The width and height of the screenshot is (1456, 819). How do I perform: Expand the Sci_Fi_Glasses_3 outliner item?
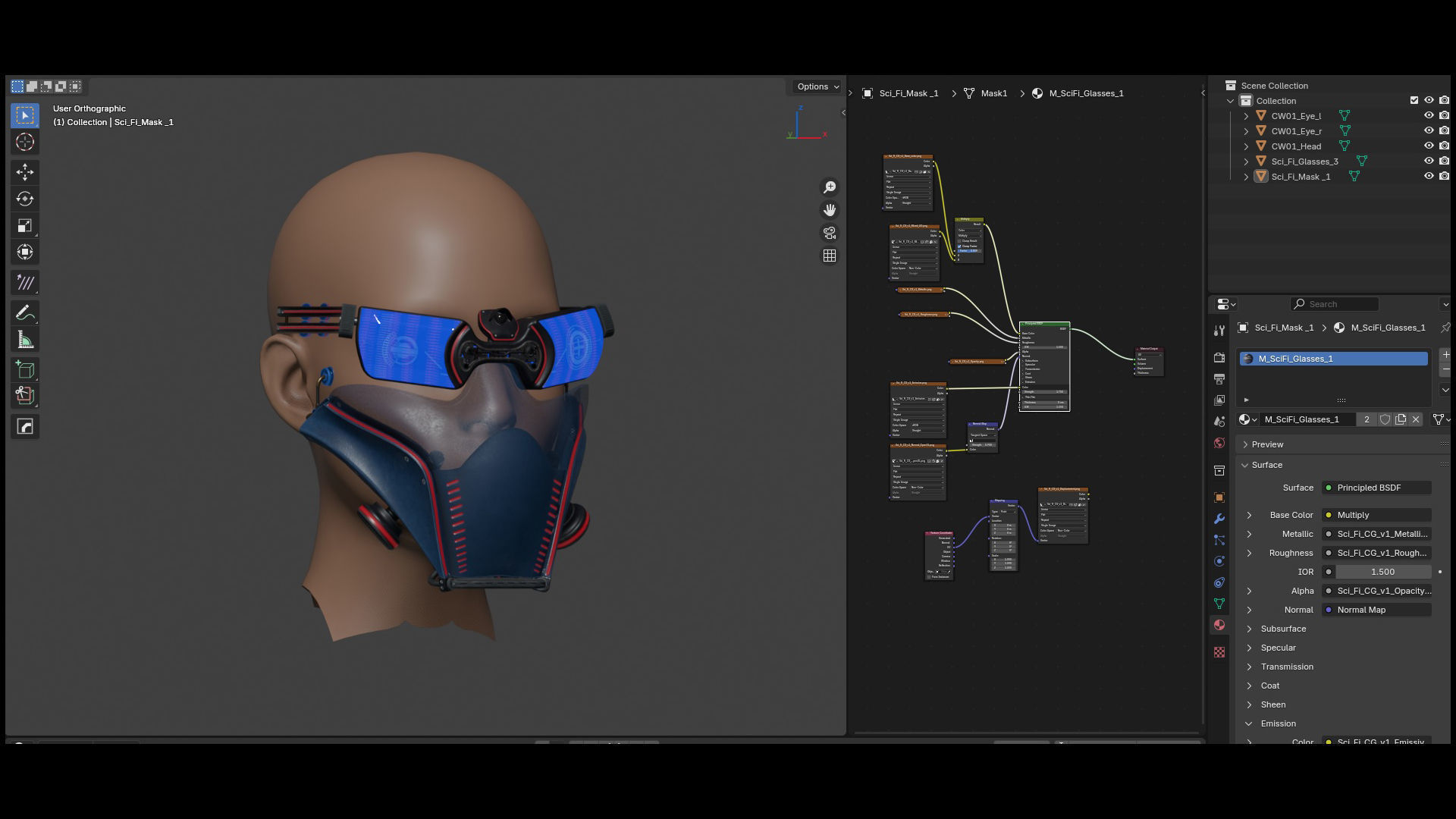(1246, 162)
